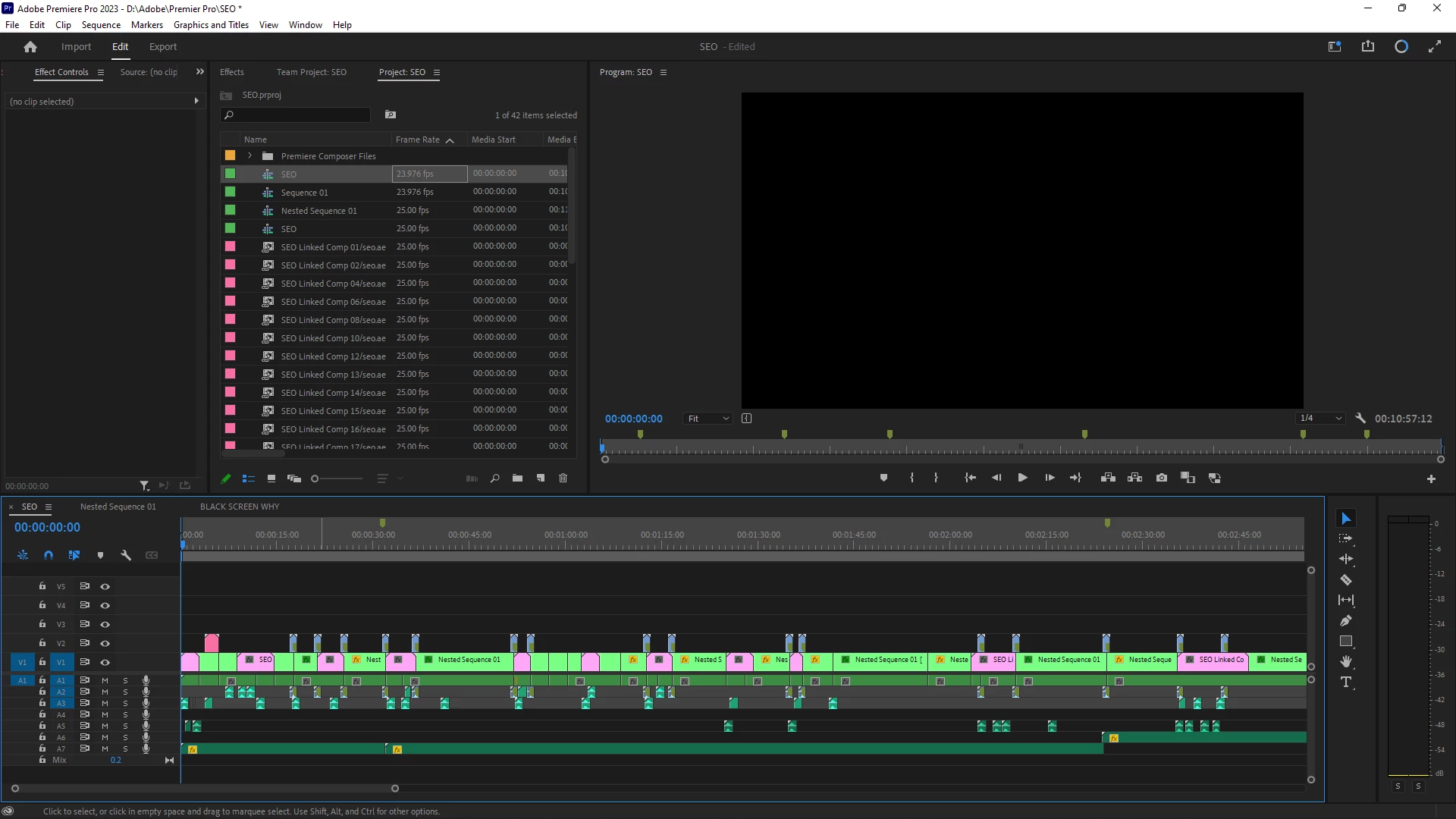Image resolution: width=1456 pixels, height=819 pixels.
Task: Open the Sequence menu
Action: coord(101,25)
